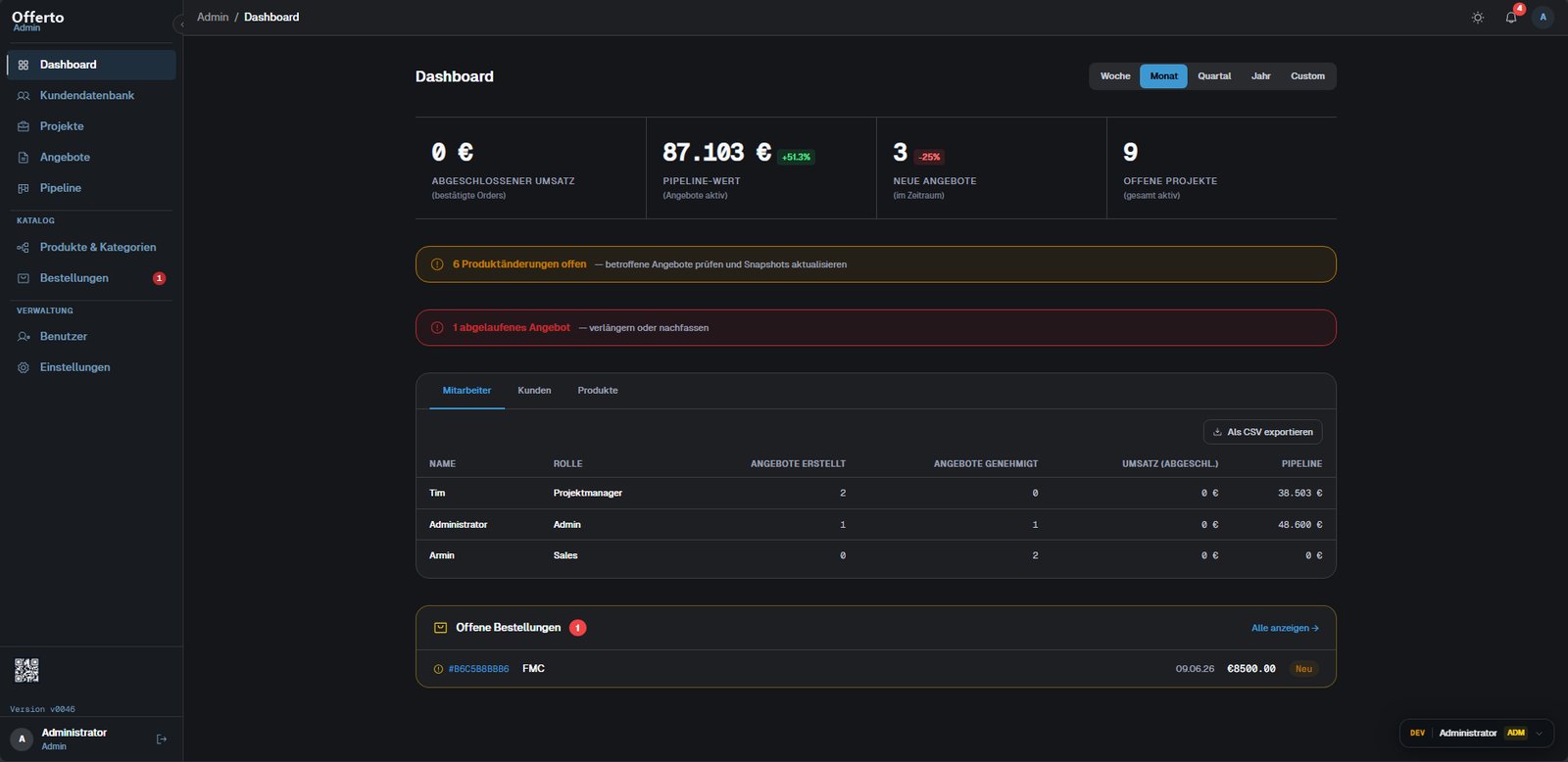Click the orange alert warning icon
The image size is (1568, 762).
click(437, 264)
